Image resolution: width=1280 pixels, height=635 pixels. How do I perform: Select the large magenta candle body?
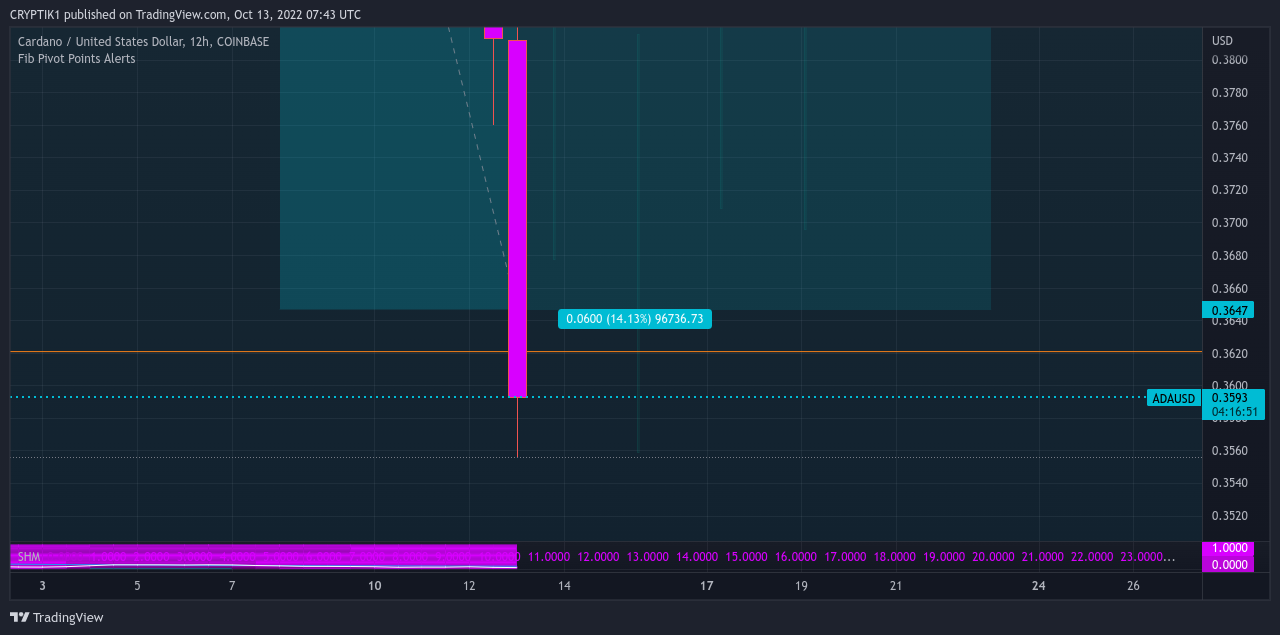pos(517,219)
